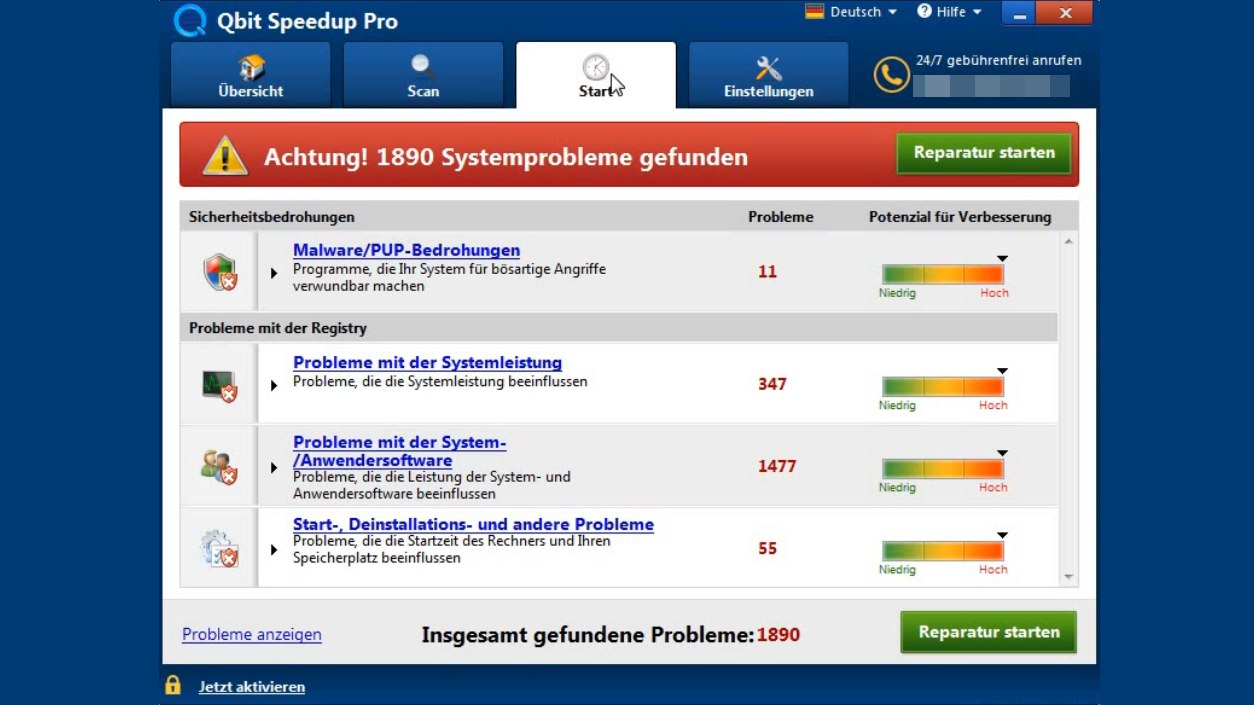Select the Start tab
Viewport: 1254px width, 705px height.
tap(596, 75)
